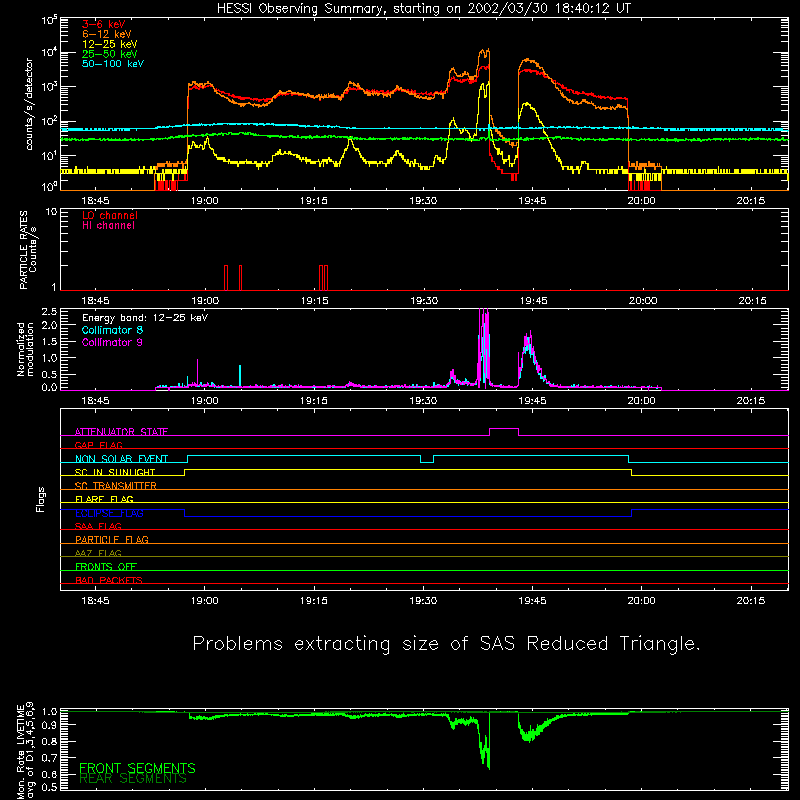Select the SC IN SUNLIGHT flag label
Screen dimensions: 800x800
pyautogui.click(x=115, y=472)
